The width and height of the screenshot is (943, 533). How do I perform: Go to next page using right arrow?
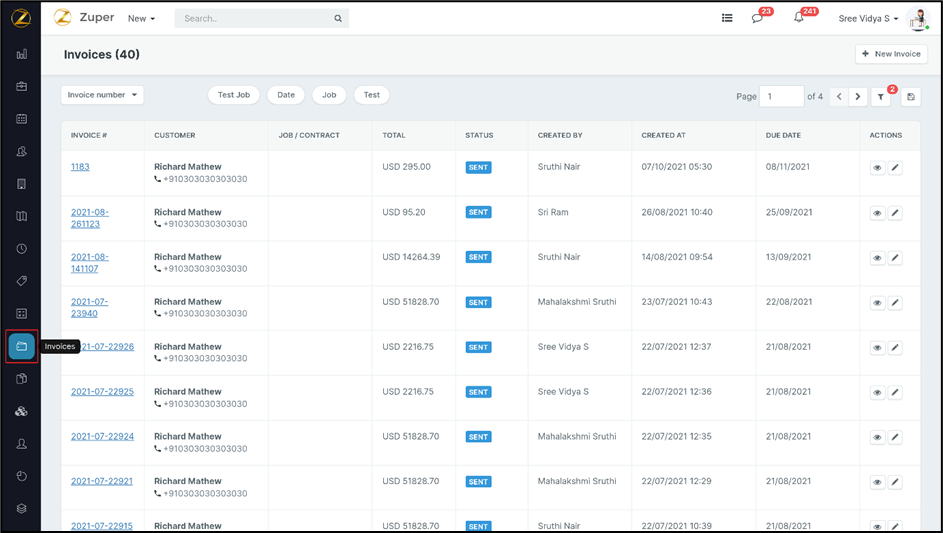[x=858, y=97]
